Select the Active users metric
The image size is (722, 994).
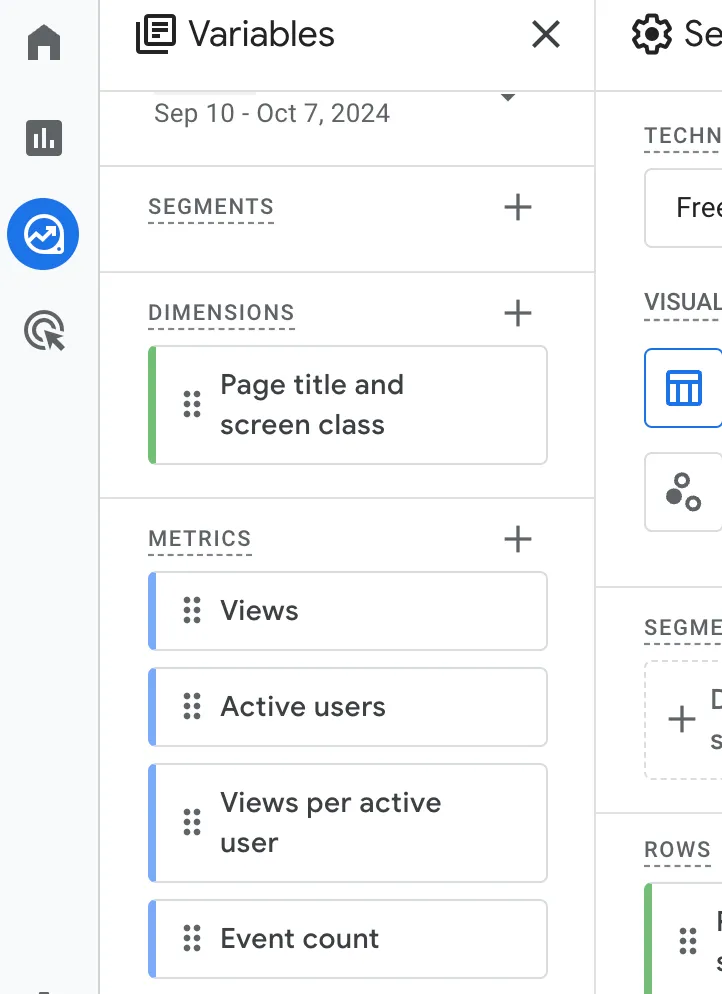pos(348,707)
